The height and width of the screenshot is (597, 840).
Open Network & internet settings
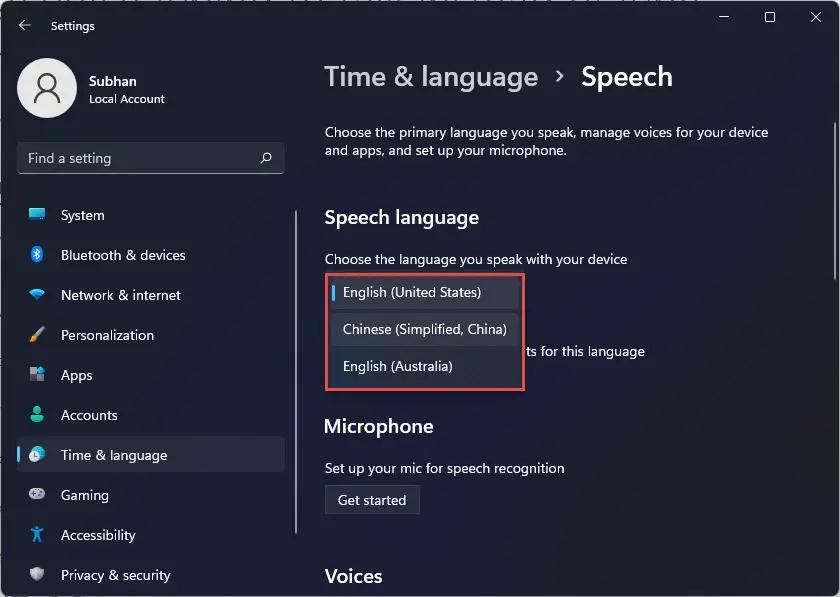coord(151,295)
